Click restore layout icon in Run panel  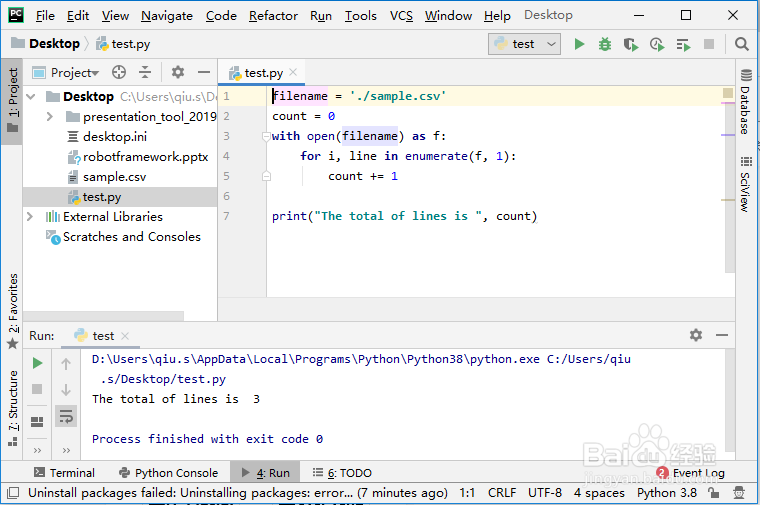pyautogui.click(x=37, y=422)
